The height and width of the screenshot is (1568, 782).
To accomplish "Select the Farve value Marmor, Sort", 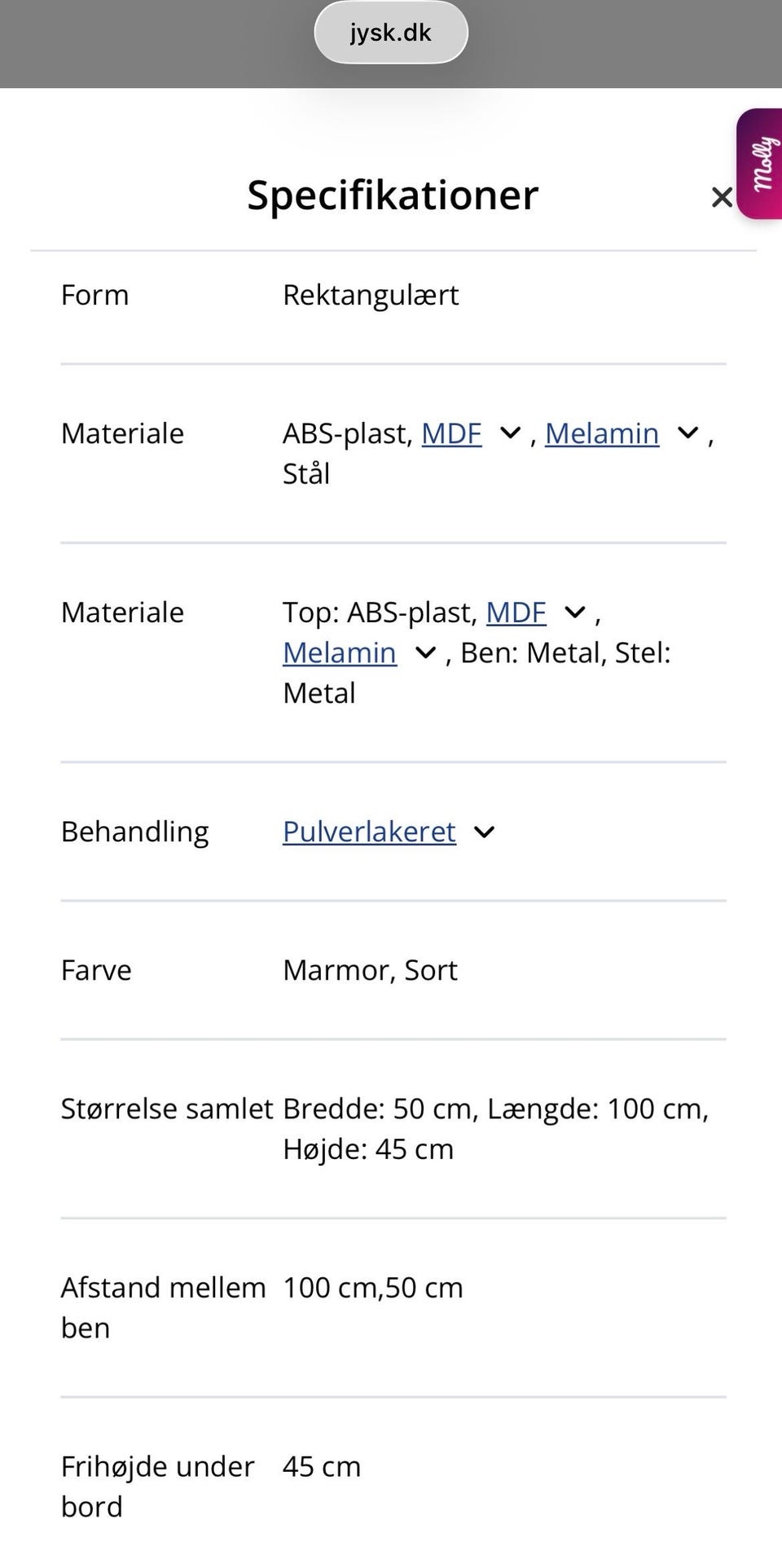I will [369, 970].
